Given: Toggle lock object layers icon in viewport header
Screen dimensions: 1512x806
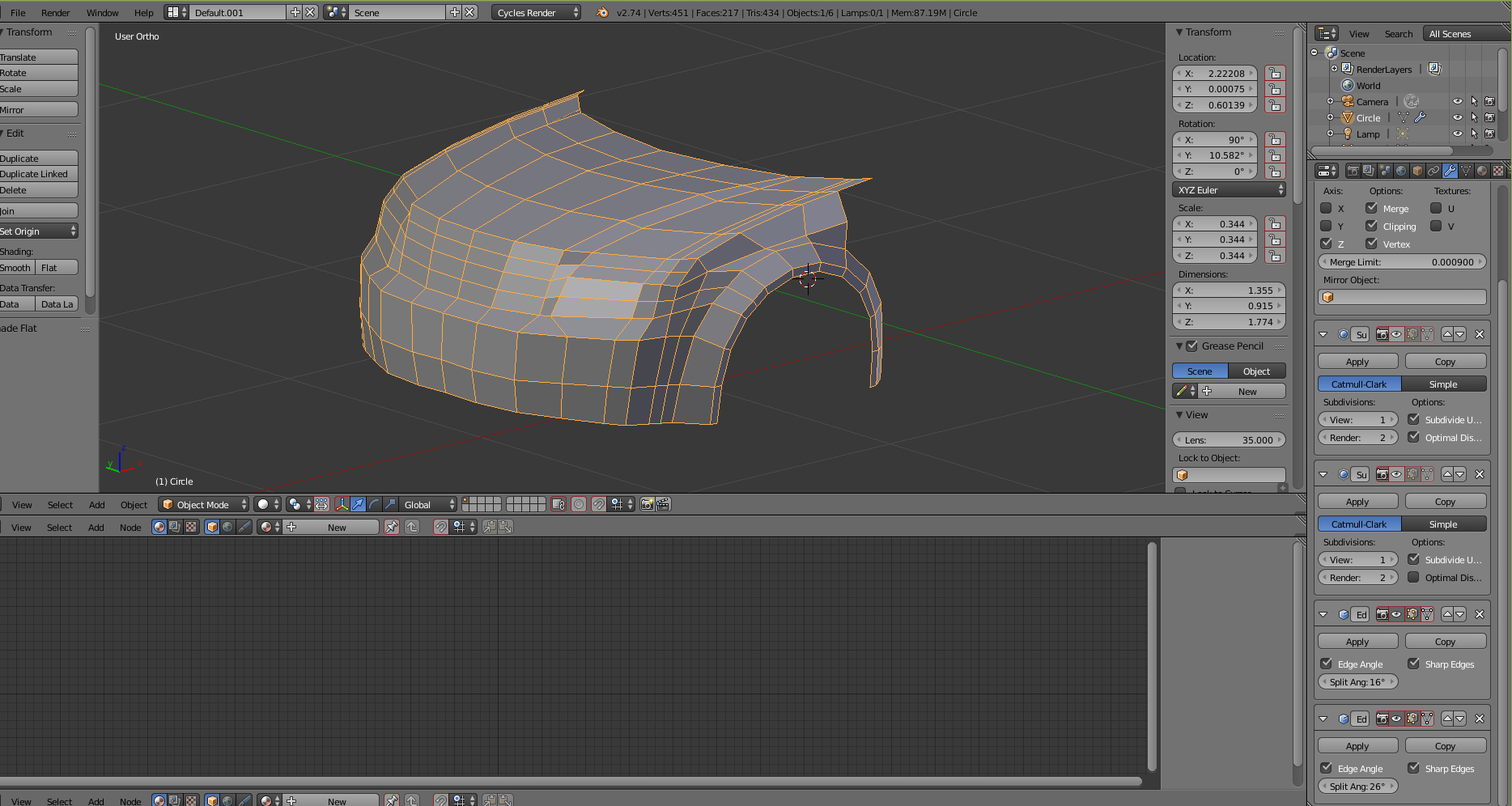Looking at the screenshot, I should 558,504.
